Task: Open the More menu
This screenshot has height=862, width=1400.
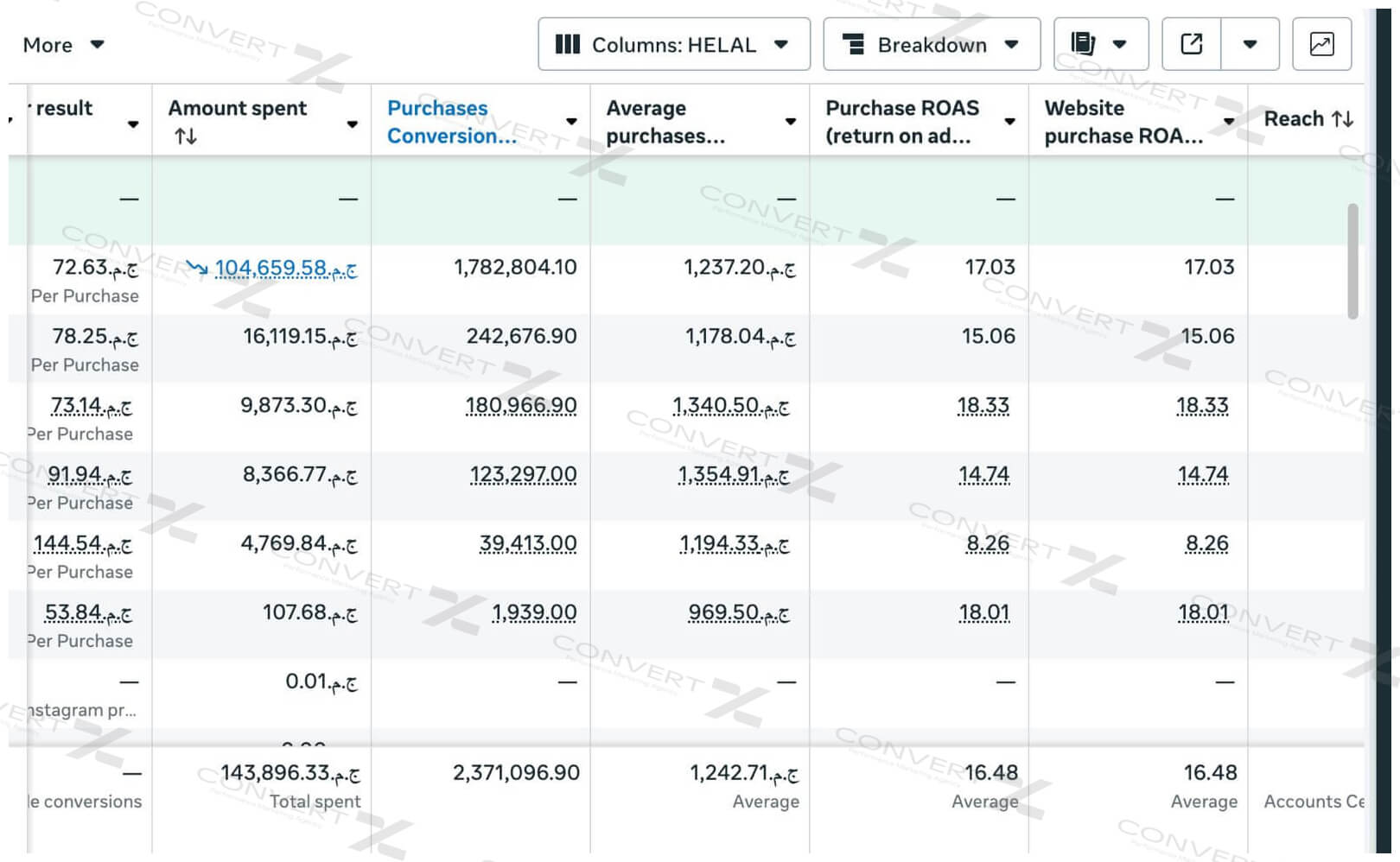Action: [63, 45]
